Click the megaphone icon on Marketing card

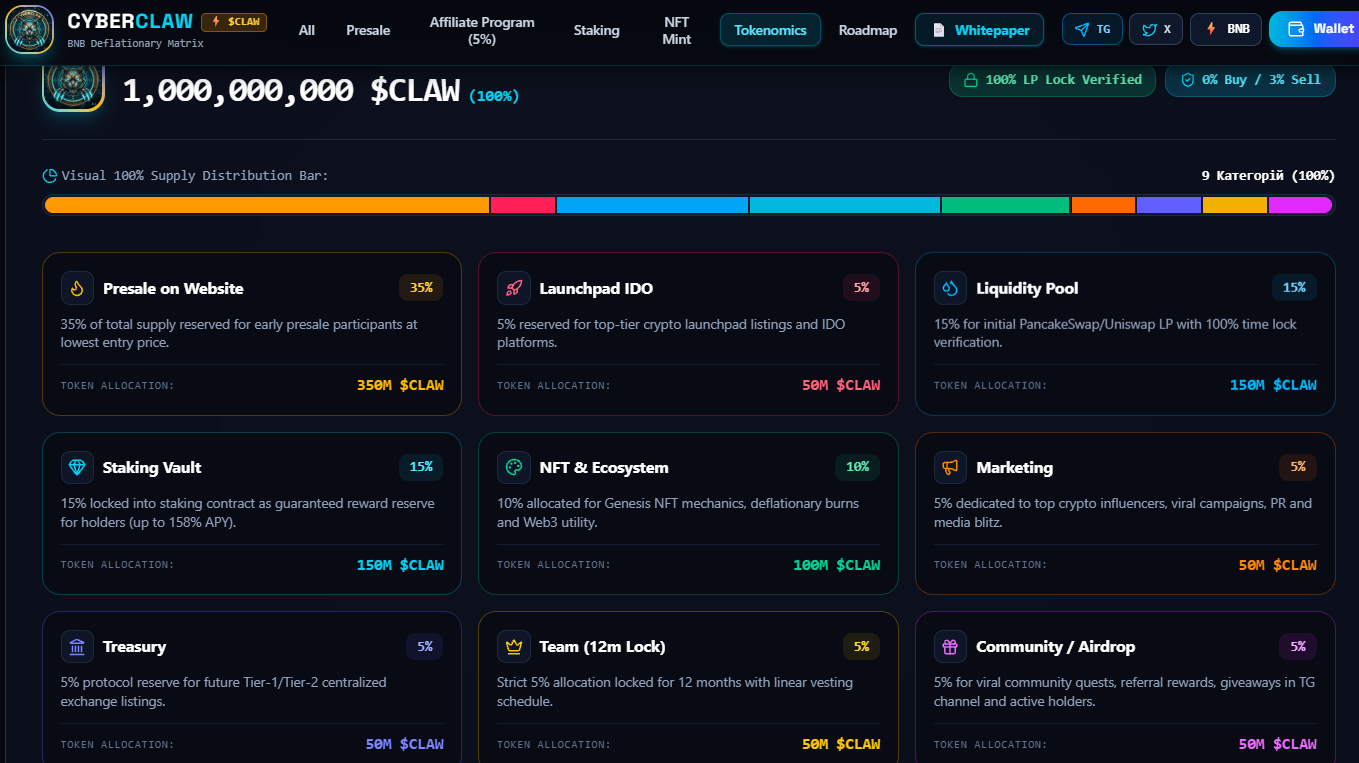pos(950,467)
